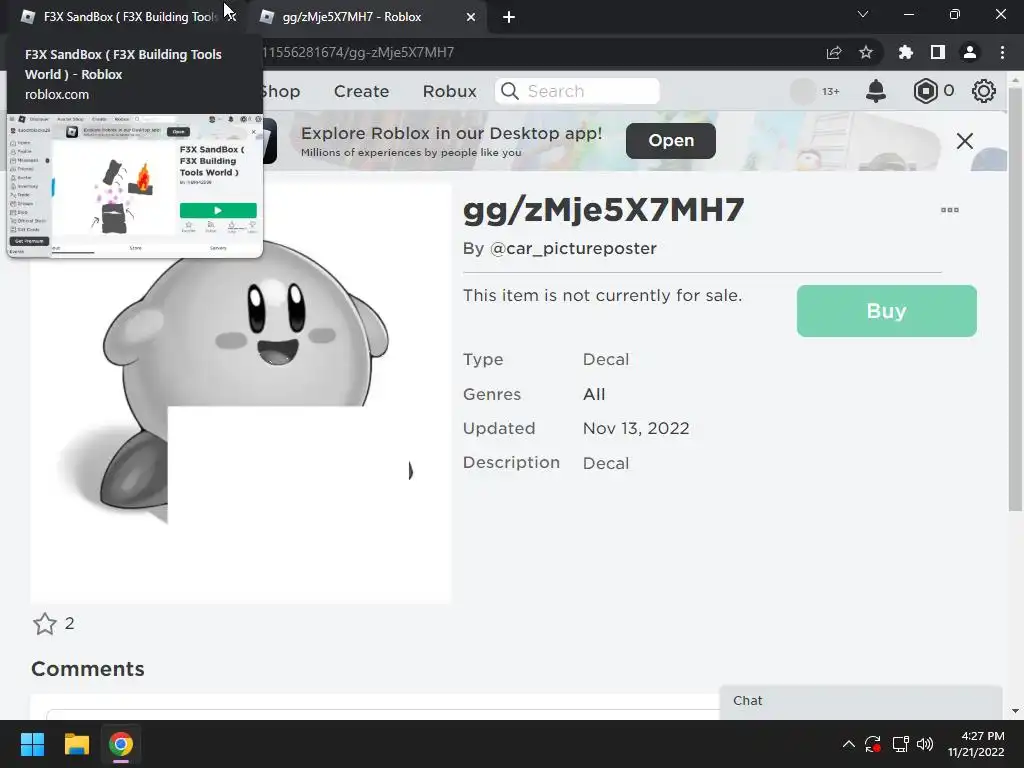Image resolution: width=1024 pixels, height=768 pixels.
Task: Close the gg/zMje5X7MH7 tab
Action: point(471,17)
